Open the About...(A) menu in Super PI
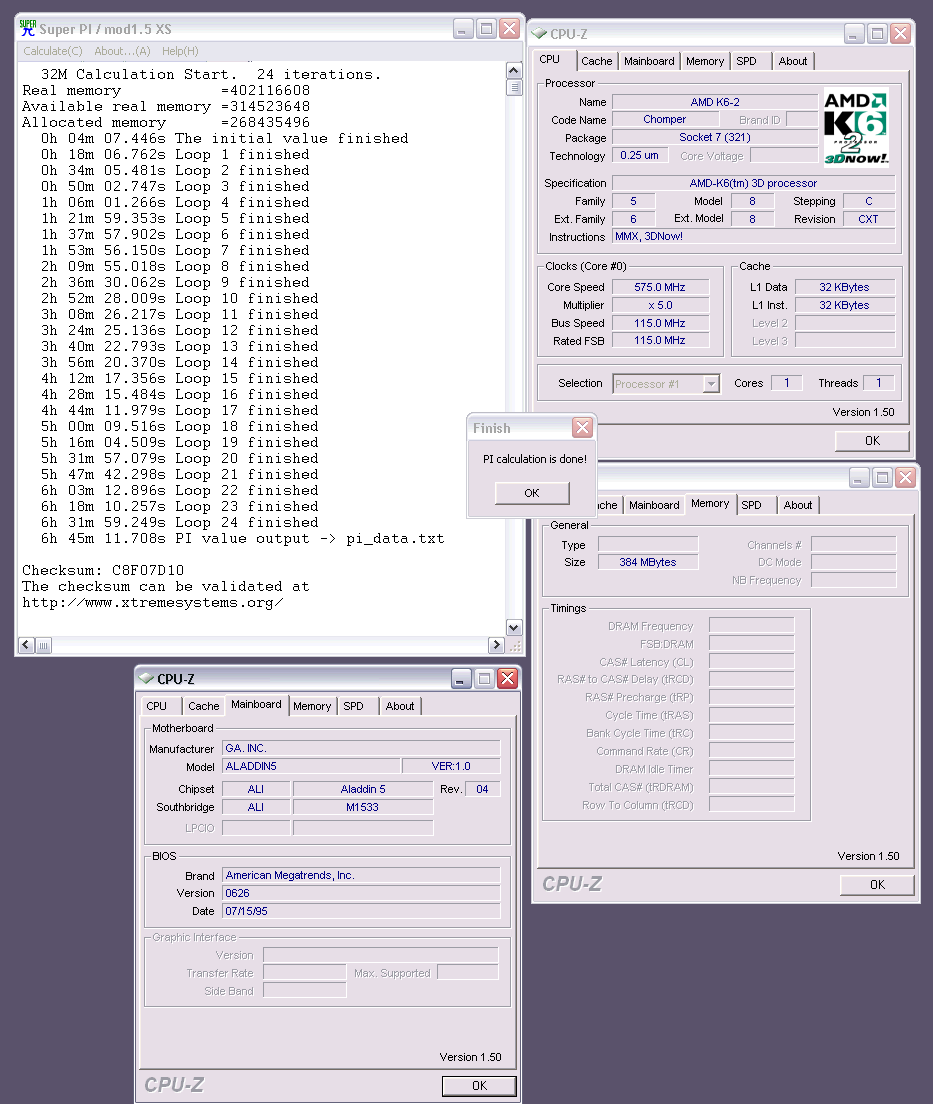The width and height of the screenshot is (933, 1104). pyautogui.click(x=123, y=51)
